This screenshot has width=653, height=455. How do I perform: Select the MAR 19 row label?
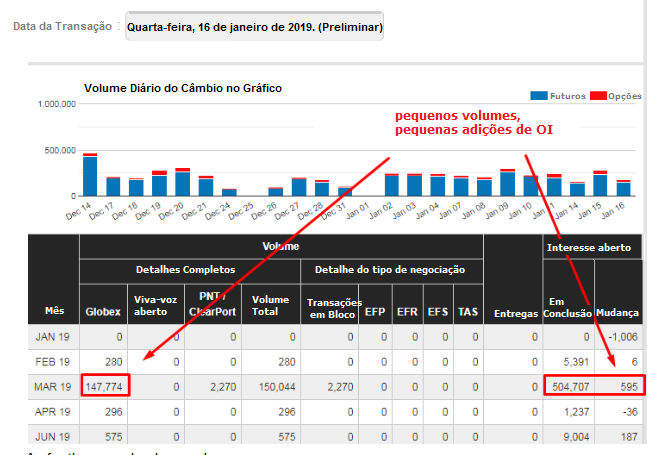pyautogui.click(x=53, y=385)
